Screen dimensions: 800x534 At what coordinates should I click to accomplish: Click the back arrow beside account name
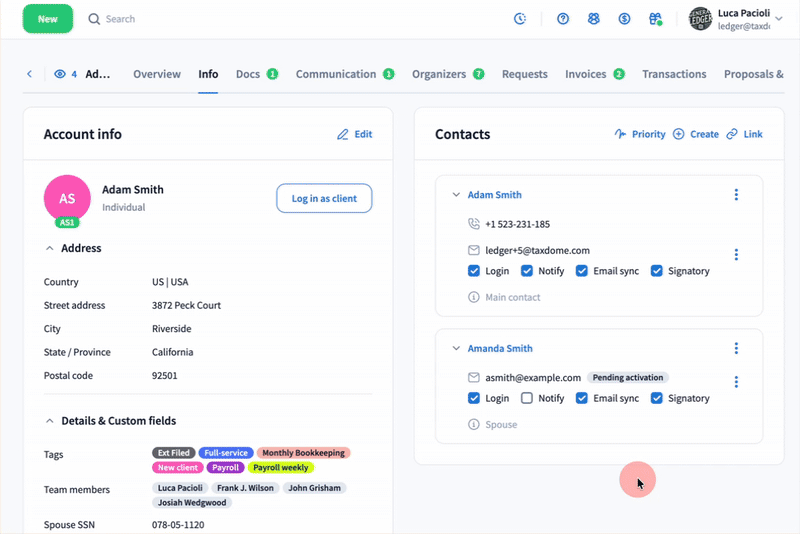(x=29, y=74)
